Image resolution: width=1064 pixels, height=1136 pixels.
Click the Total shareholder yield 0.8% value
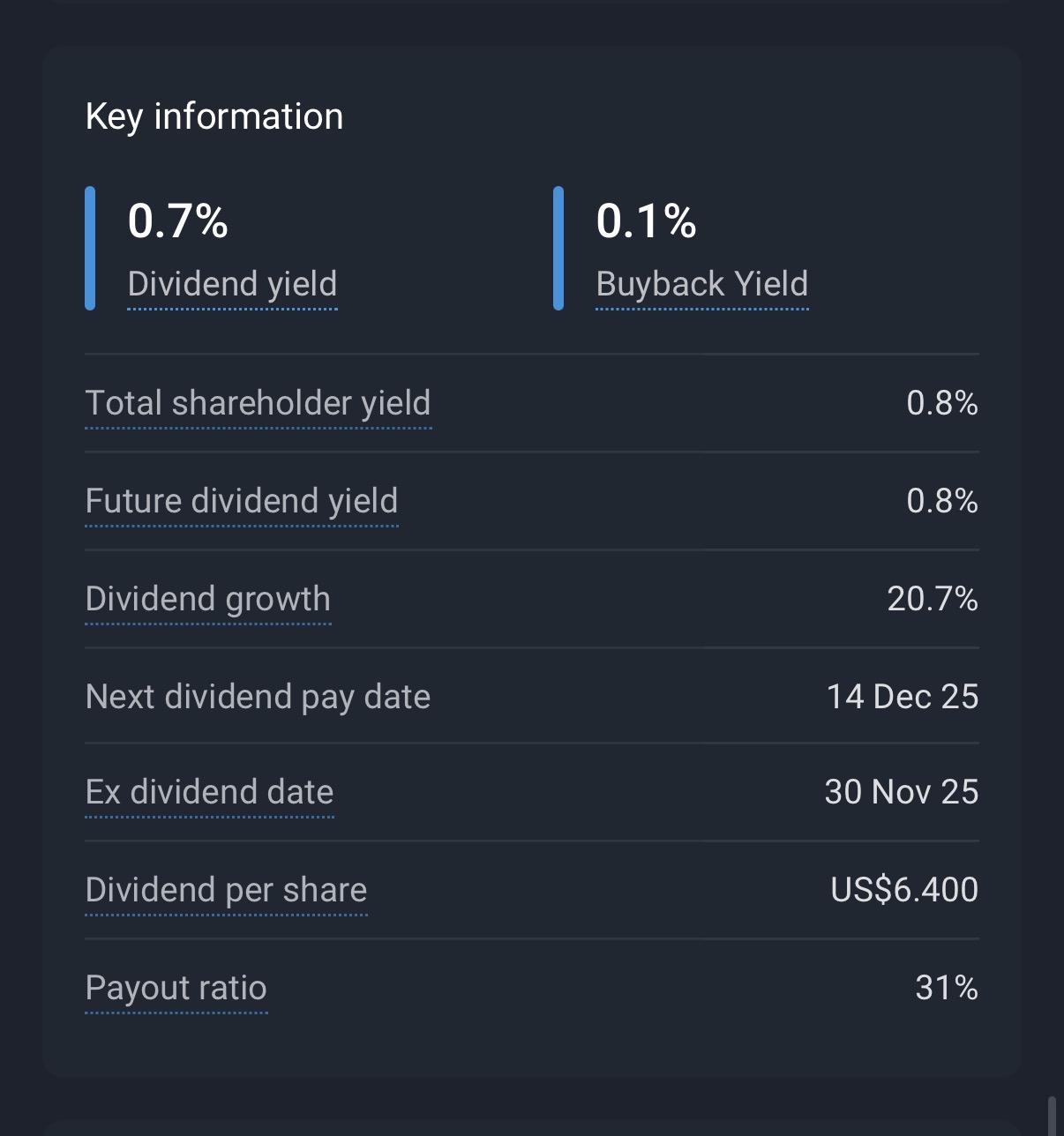tap(942, 403)
